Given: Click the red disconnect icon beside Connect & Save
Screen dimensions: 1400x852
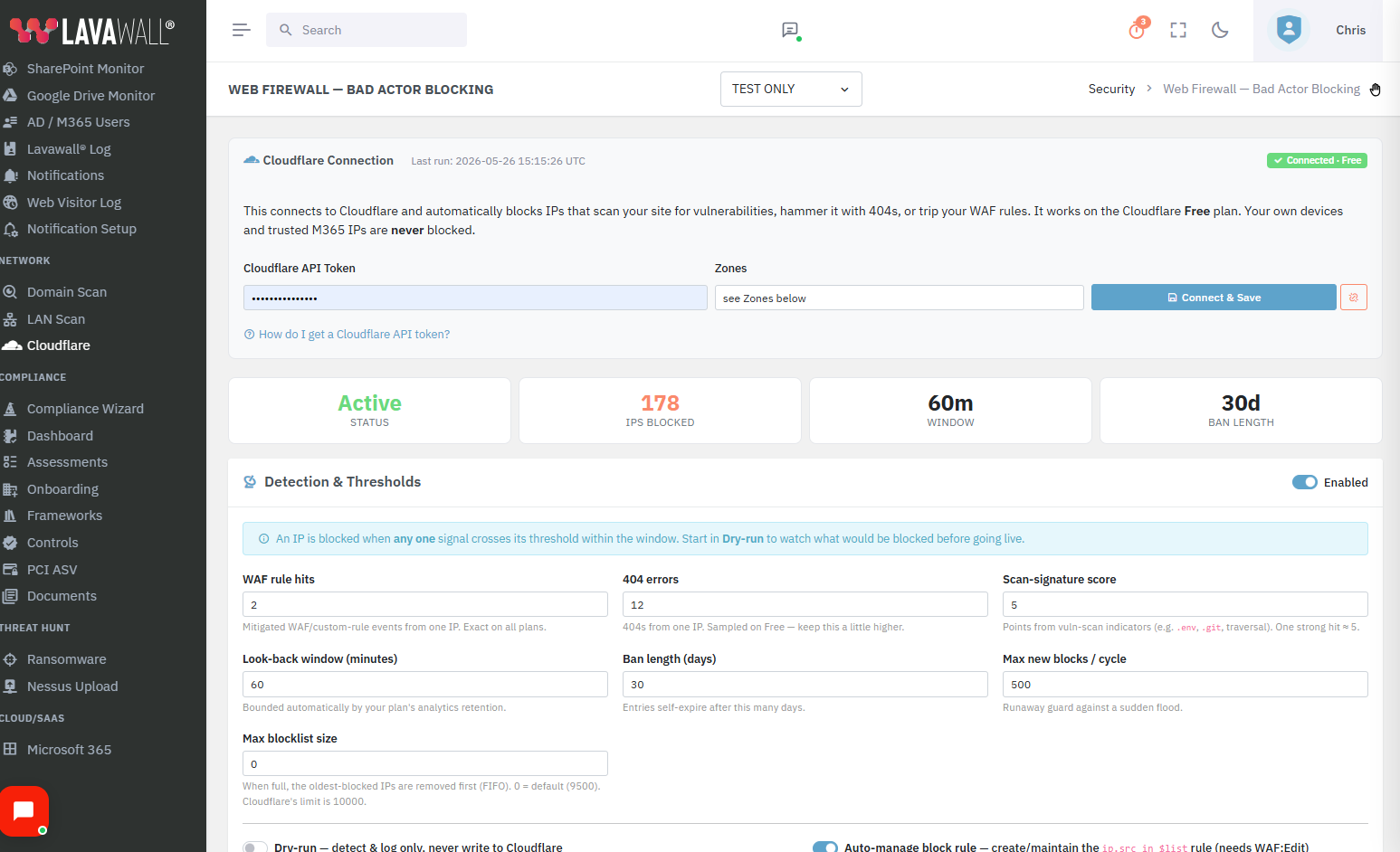Looking at the screenshot, I should tap(1354, 298).
